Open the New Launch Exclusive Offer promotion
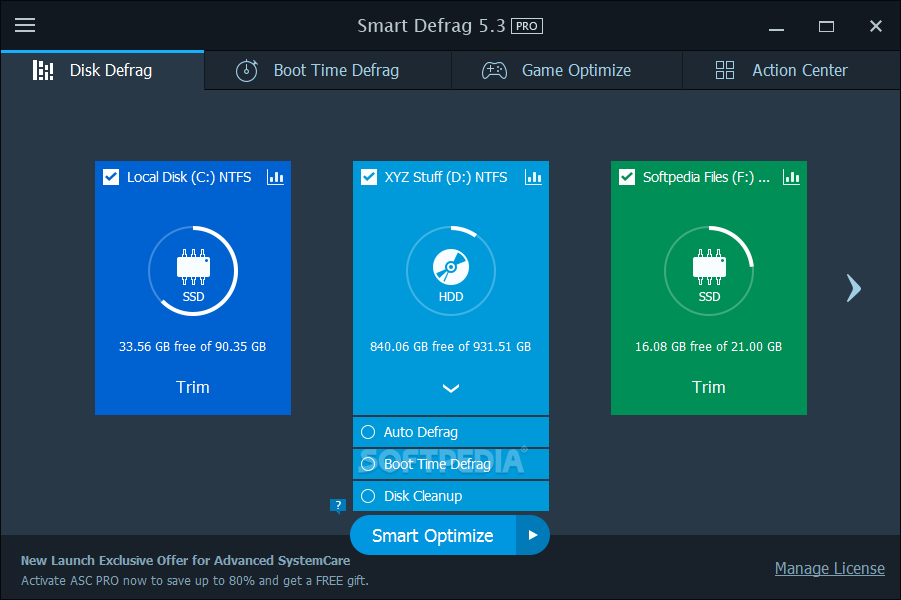 click(x=186, y=561)
